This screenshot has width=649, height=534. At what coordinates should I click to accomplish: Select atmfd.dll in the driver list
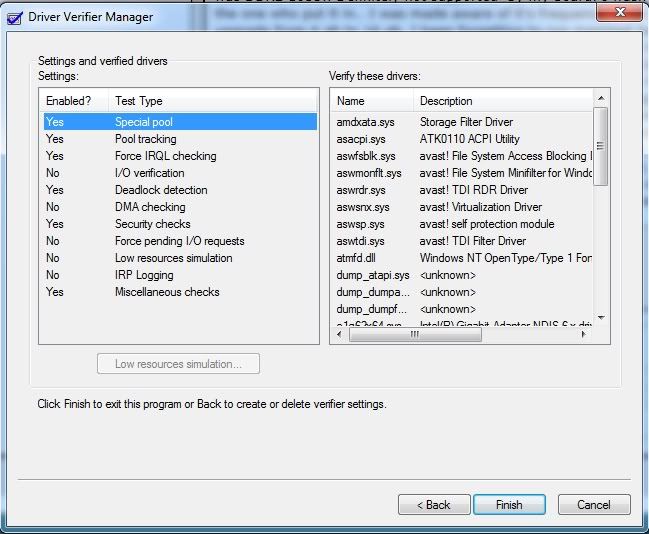(356, 258)
